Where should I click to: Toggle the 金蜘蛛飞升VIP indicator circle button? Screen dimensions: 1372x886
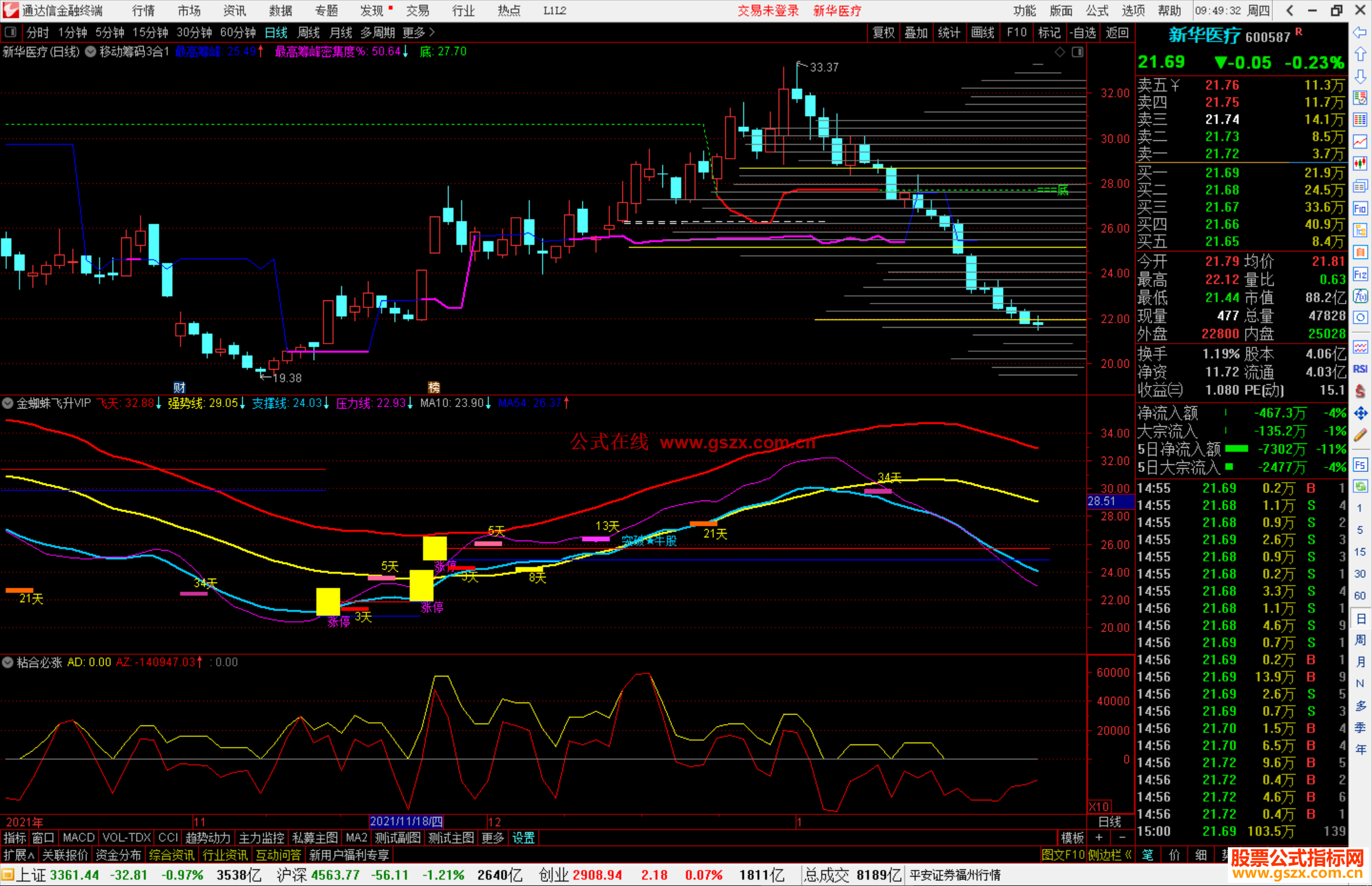coord(8,403)
